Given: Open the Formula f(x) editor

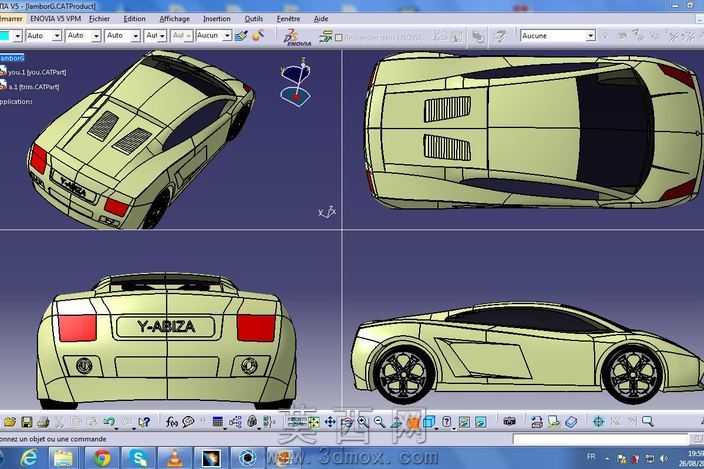Looking at the screenshot, I should click(172, 421).
